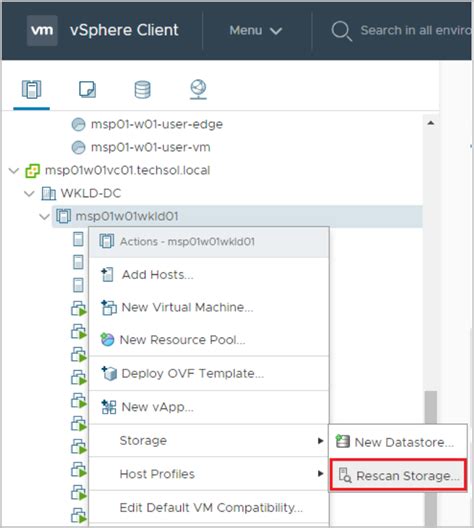Collapse the WKLD-DC datacenter node

coord(29,194)
